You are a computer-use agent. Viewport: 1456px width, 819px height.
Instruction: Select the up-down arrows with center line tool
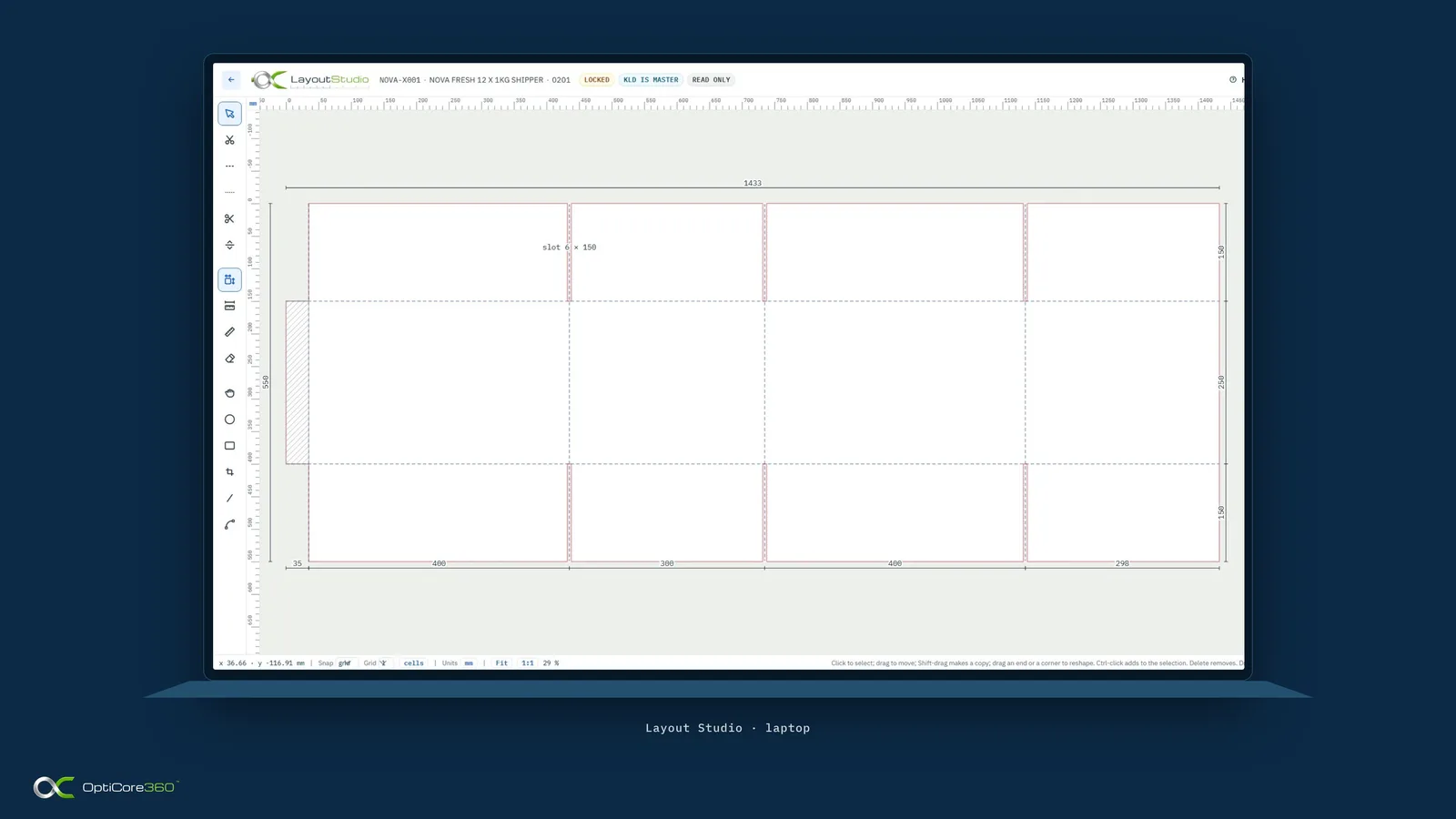229,245
